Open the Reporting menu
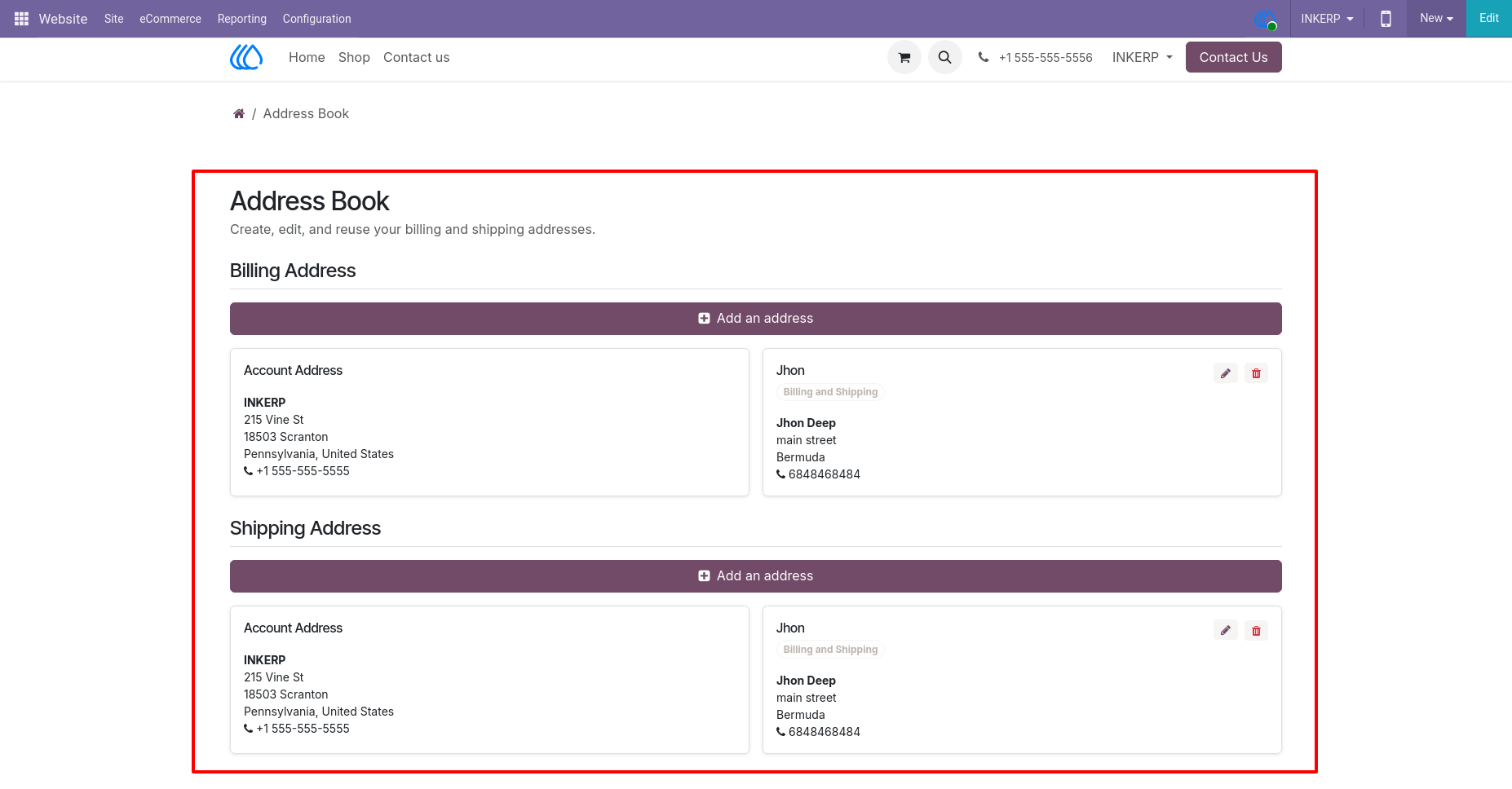 [x=242, y=19]
